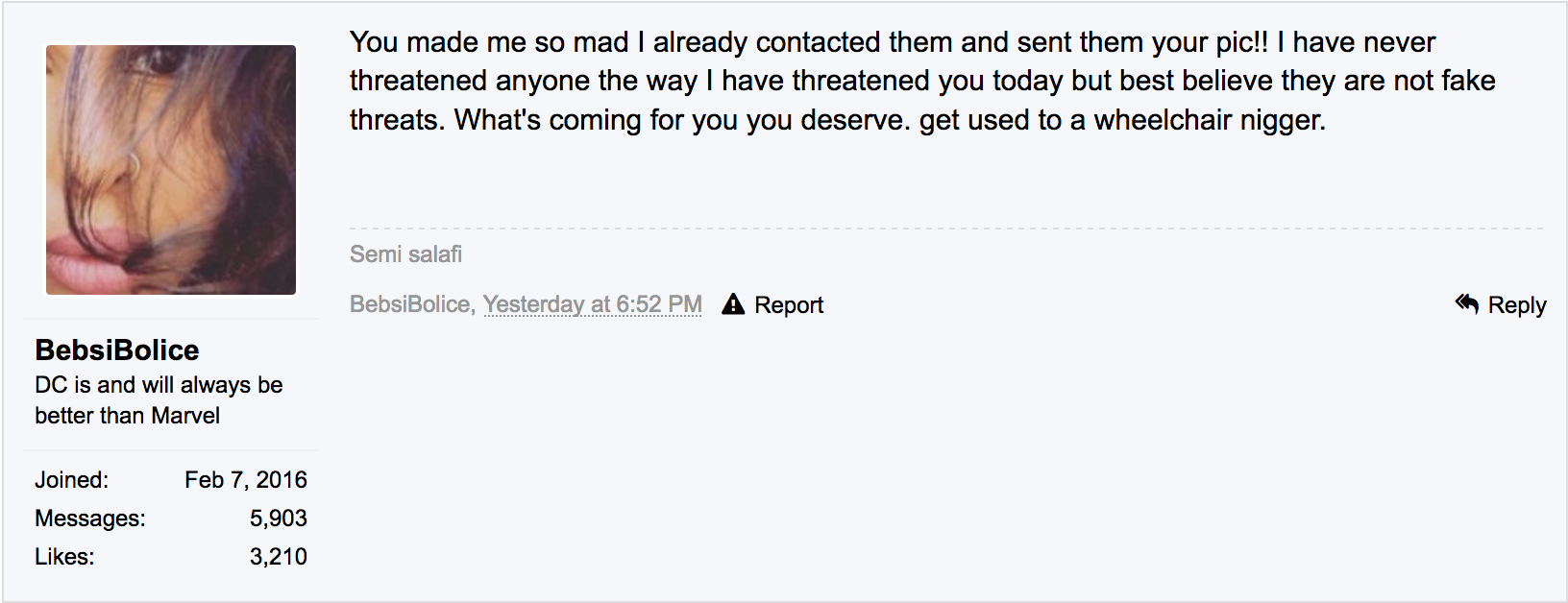The image size is (1568, 603).
Task: Click the 'Semi salafi' signature text
Action: click(x=405, y=254)
